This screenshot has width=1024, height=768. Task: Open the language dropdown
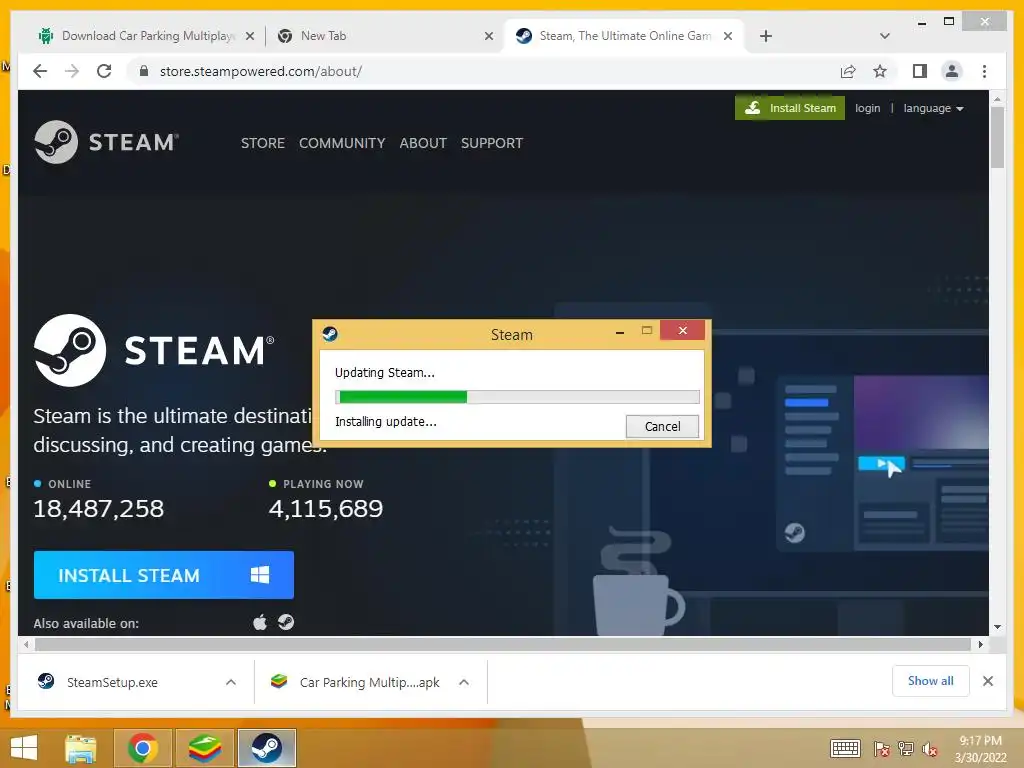933,108
